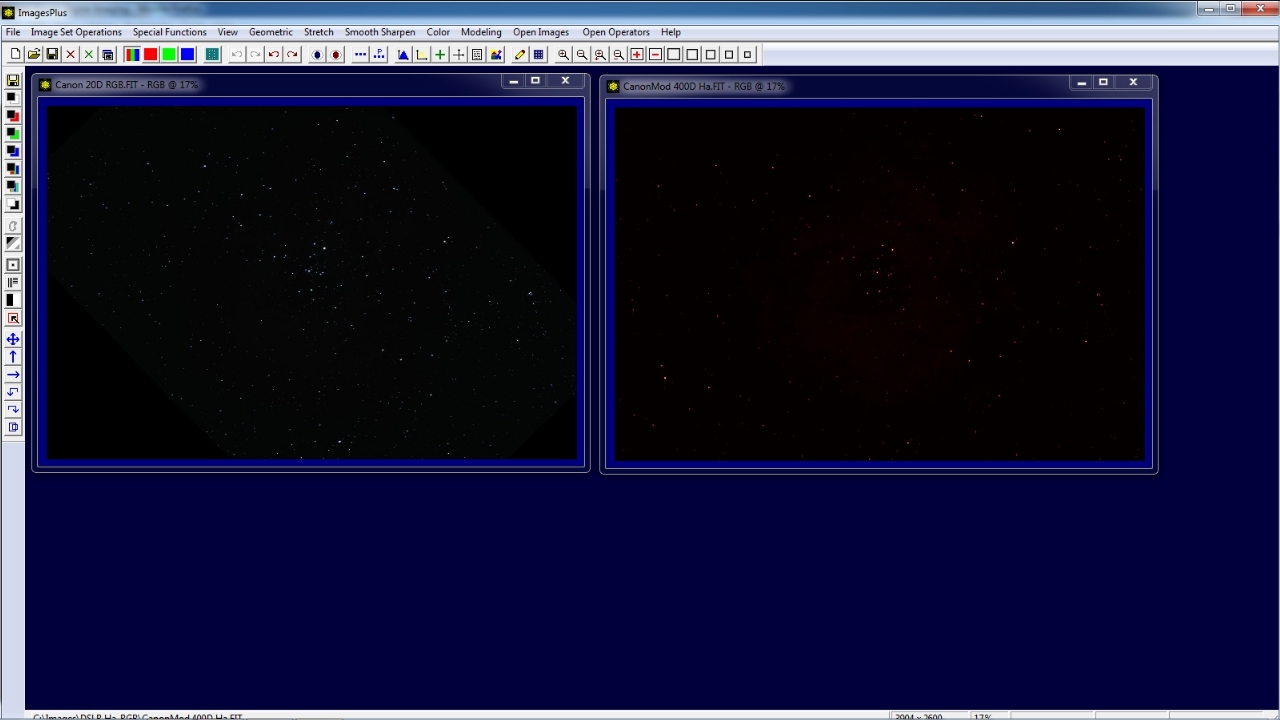Maximize the Canon 20D RGB.FIT image window
Viewport: 1280px width, 720px height.
click(x=536, y=81)
